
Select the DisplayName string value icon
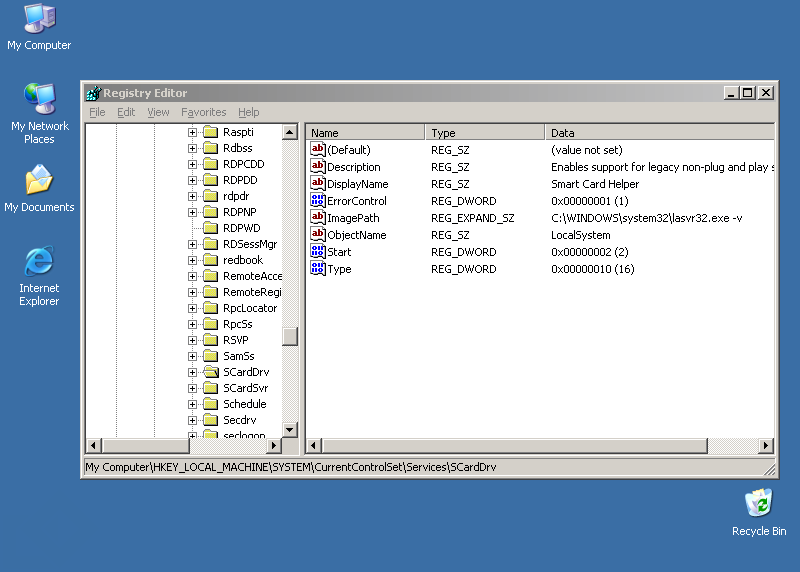[317, 183]
